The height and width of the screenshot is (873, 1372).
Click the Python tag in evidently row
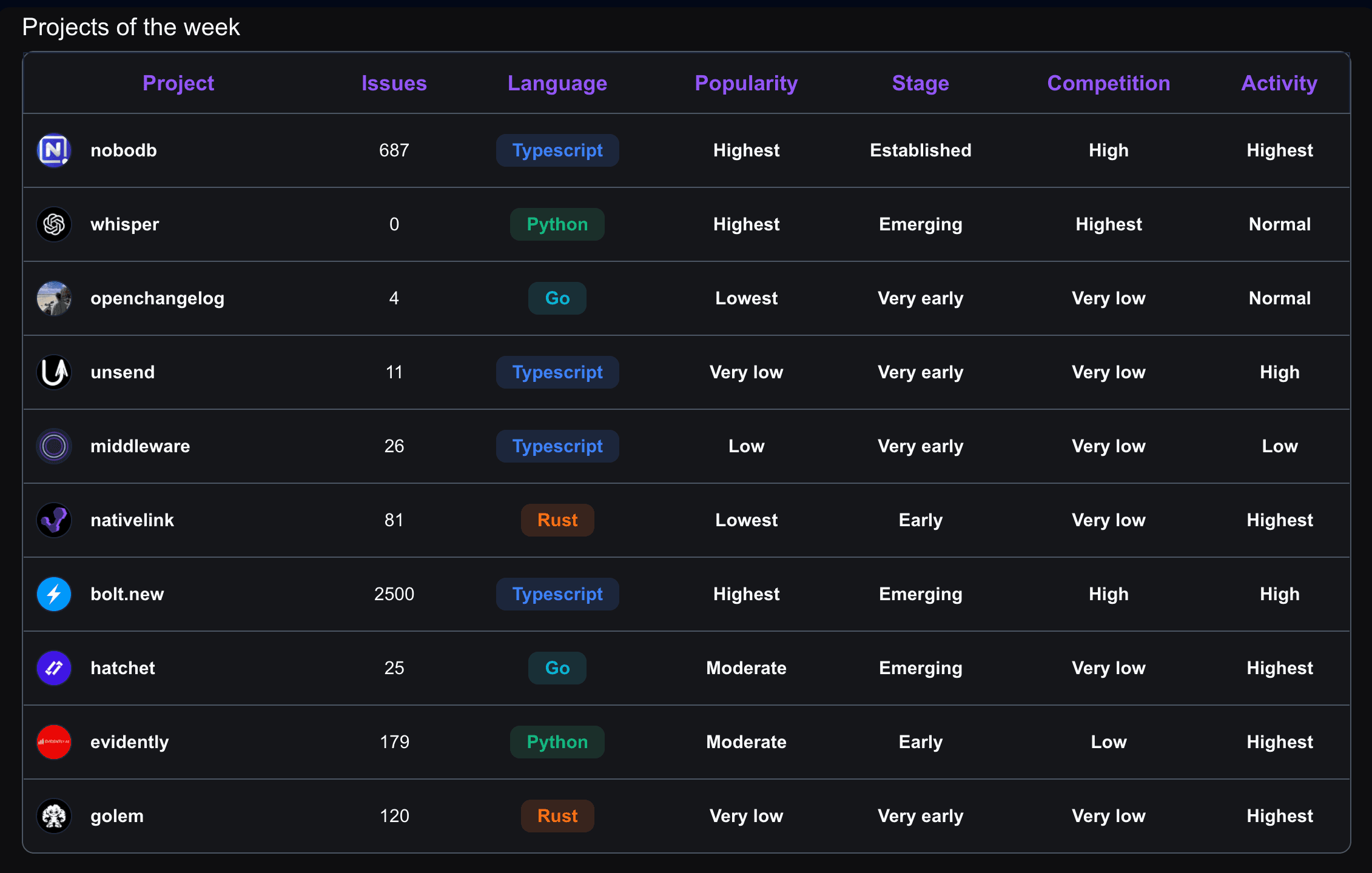click(x=557, y=742)
